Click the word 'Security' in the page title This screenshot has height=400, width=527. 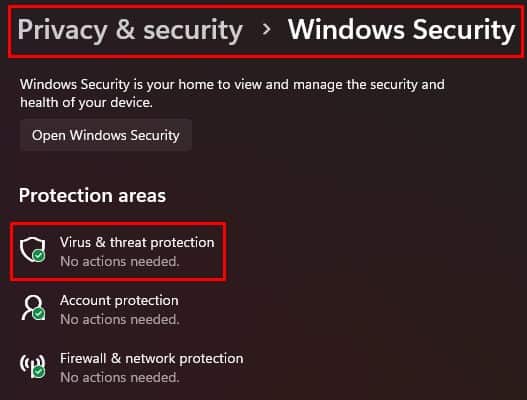(x=464, y=30)
